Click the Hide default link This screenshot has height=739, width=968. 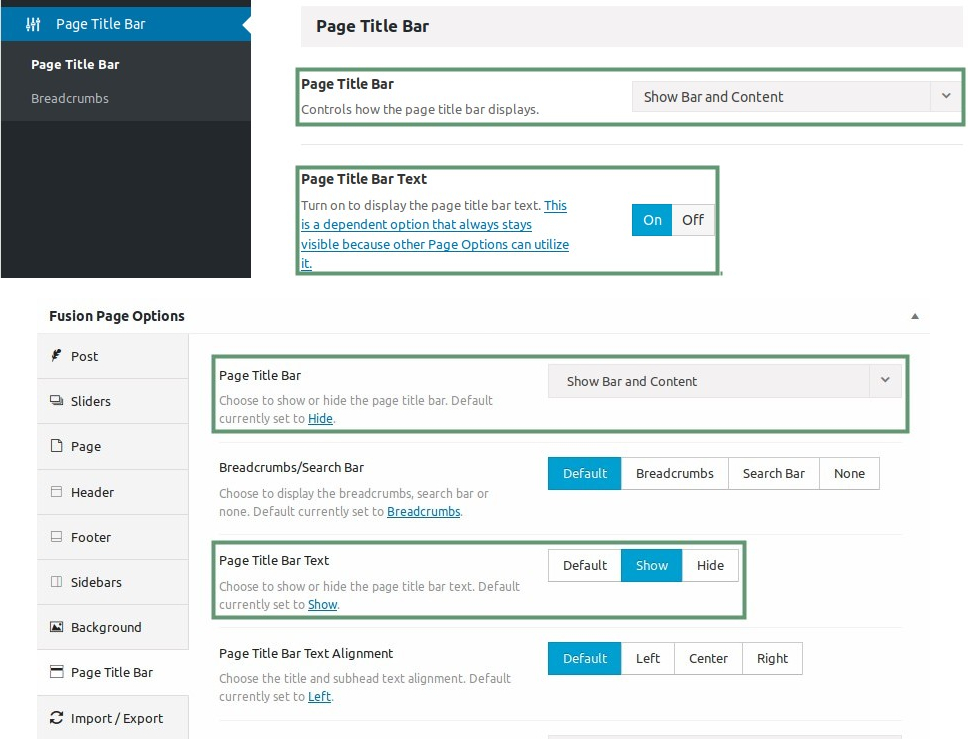click(320, 419)
